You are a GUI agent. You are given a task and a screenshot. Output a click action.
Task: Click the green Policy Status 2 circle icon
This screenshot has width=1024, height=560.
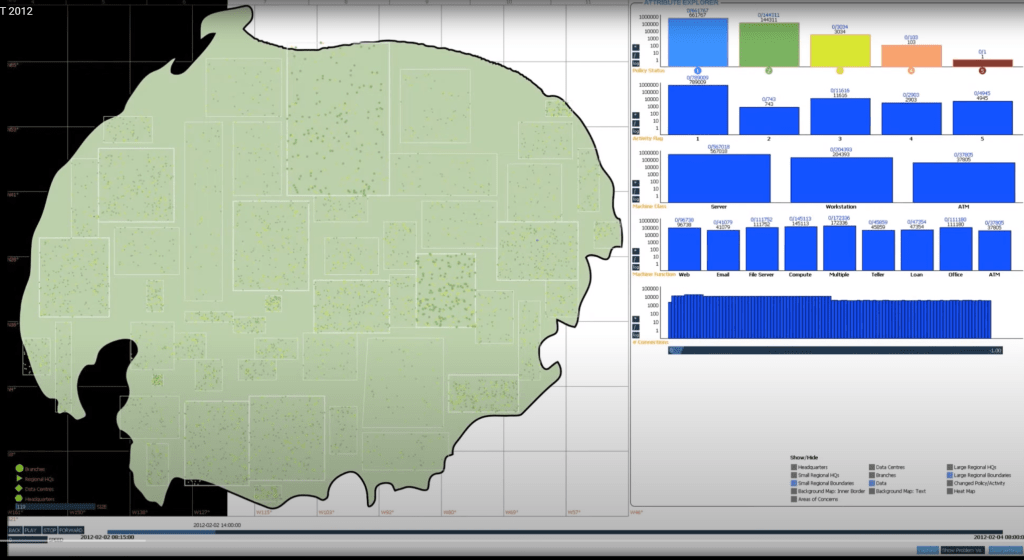[768, 71]
